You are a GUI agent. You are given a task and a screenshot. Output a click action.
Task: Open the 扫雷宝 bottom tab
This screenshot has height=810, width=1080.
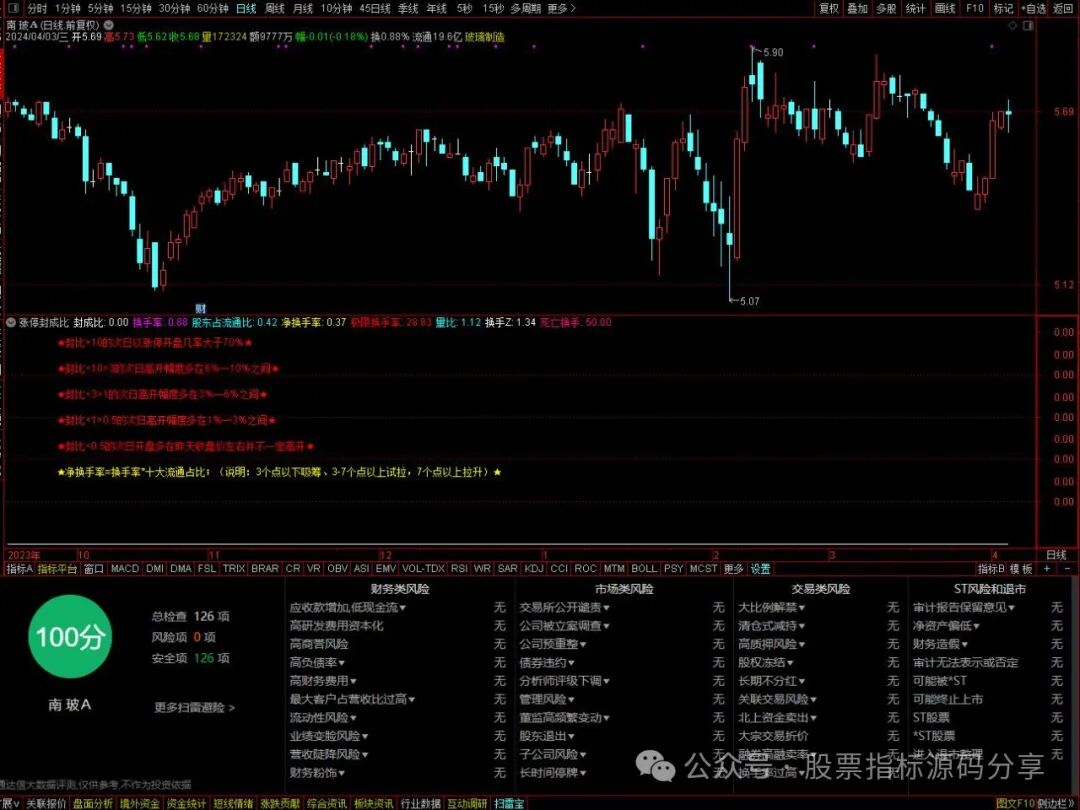509,804
